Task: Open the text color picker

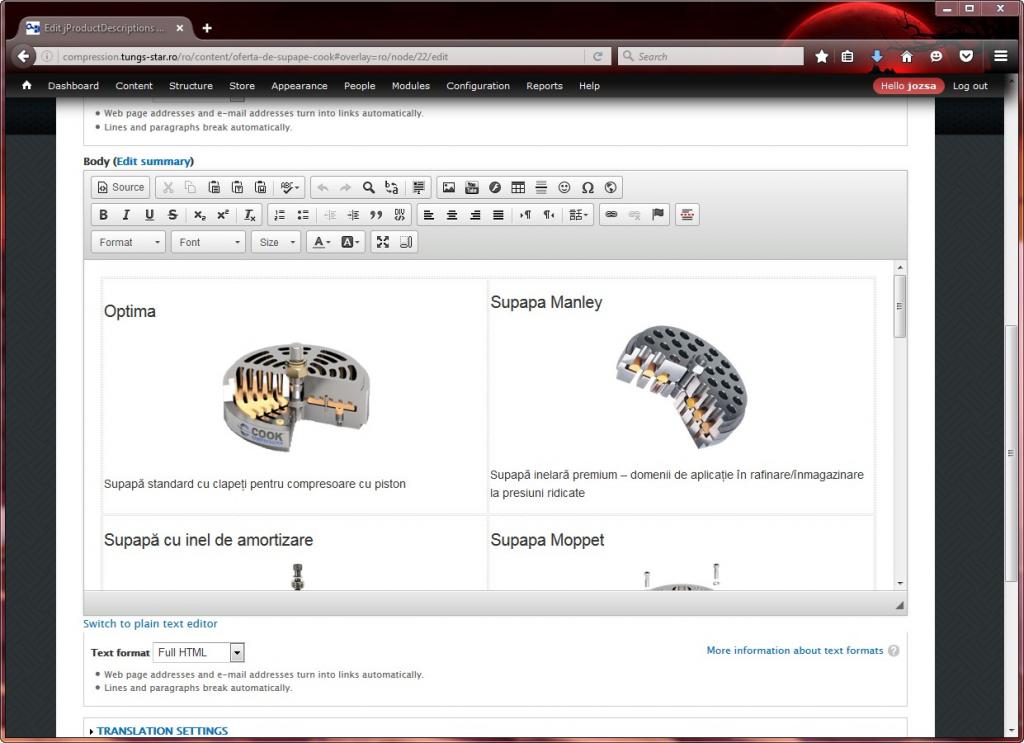Action: pyautogui.click(x=320, y=242)
